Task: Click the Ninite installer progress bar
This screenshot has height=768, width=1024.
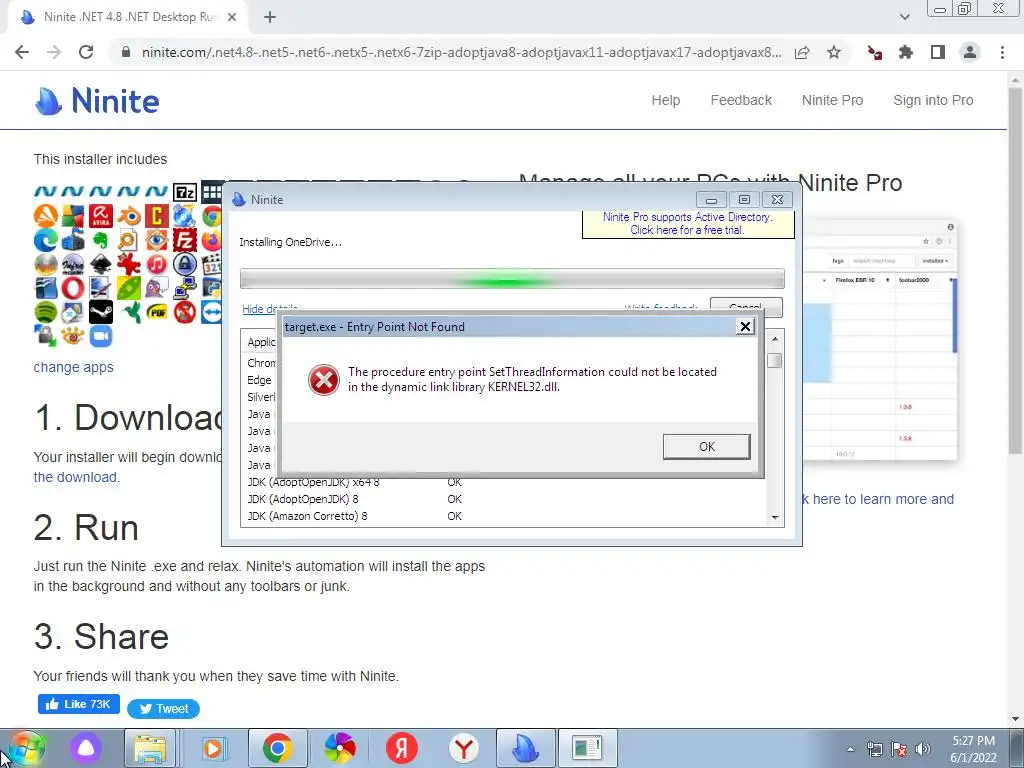Action: coord(512,279)
